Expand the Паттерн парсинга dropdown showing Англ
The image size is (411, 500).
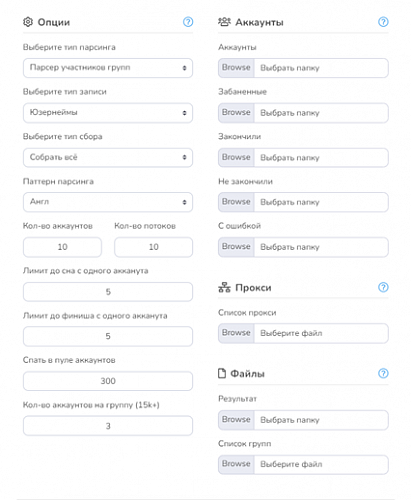(108, 202)
